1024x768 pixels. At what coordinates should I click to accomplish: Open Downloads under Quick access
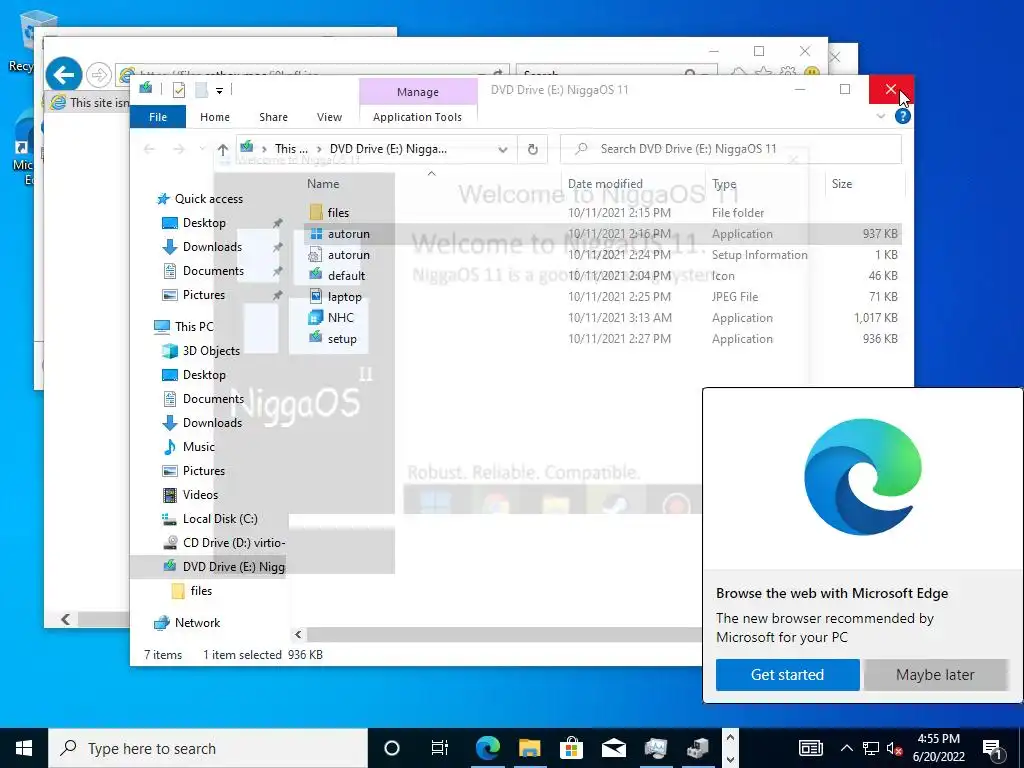(x=212, y=247)
